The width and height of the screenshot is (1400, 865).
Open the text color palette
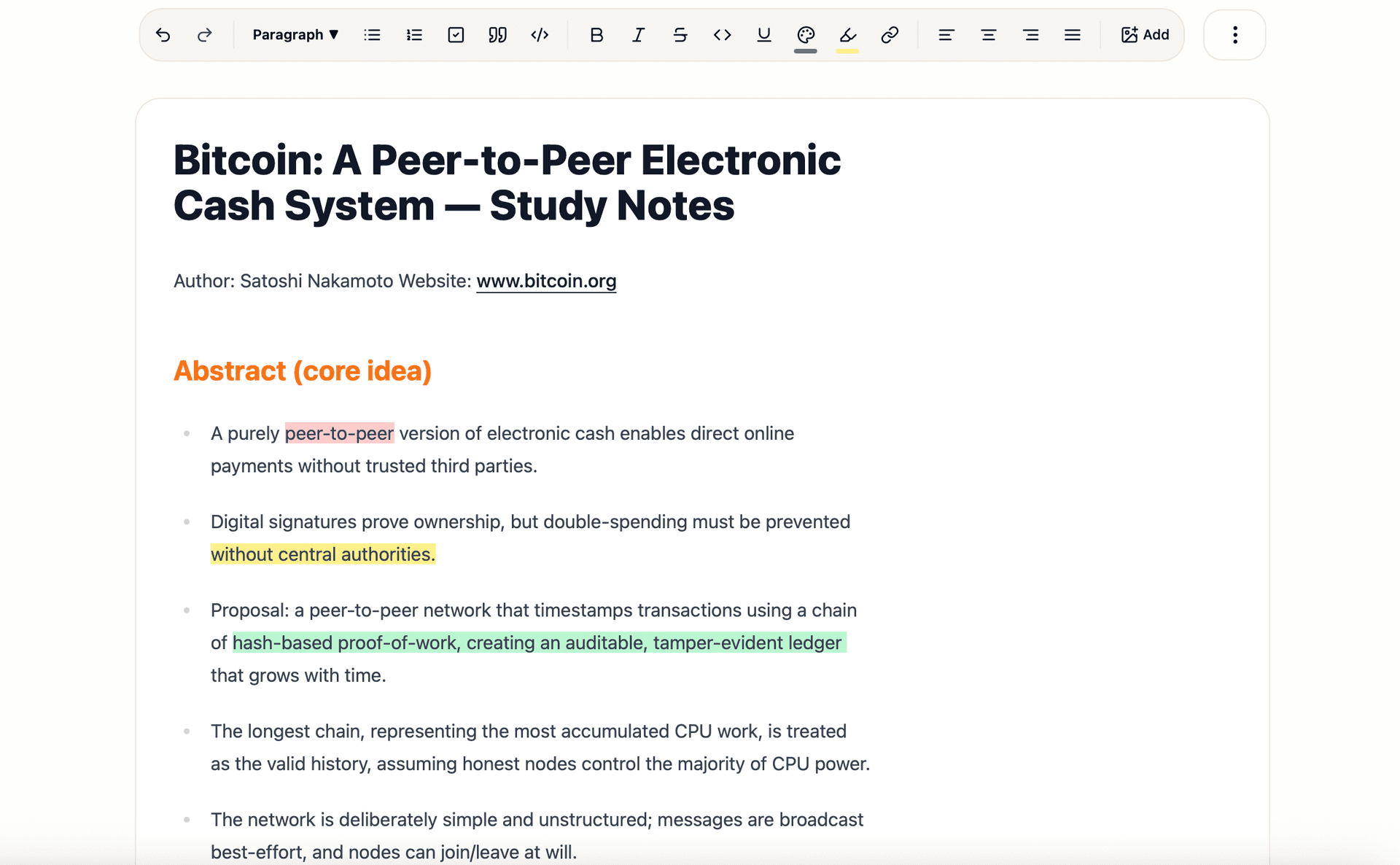805,34
